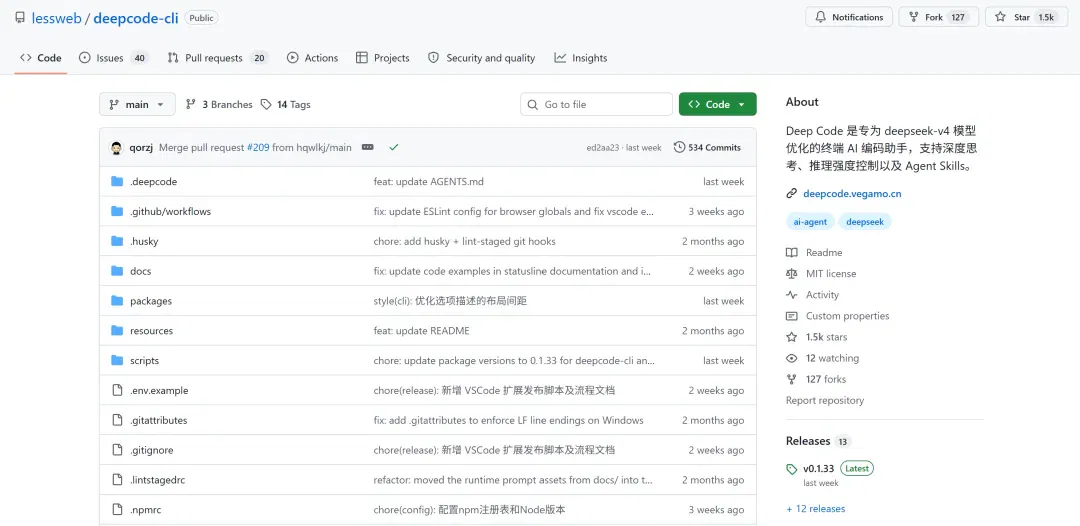Click the .npmrc file icon
Viewport: 1080px width, 526px height.
(x=116, y=510)
